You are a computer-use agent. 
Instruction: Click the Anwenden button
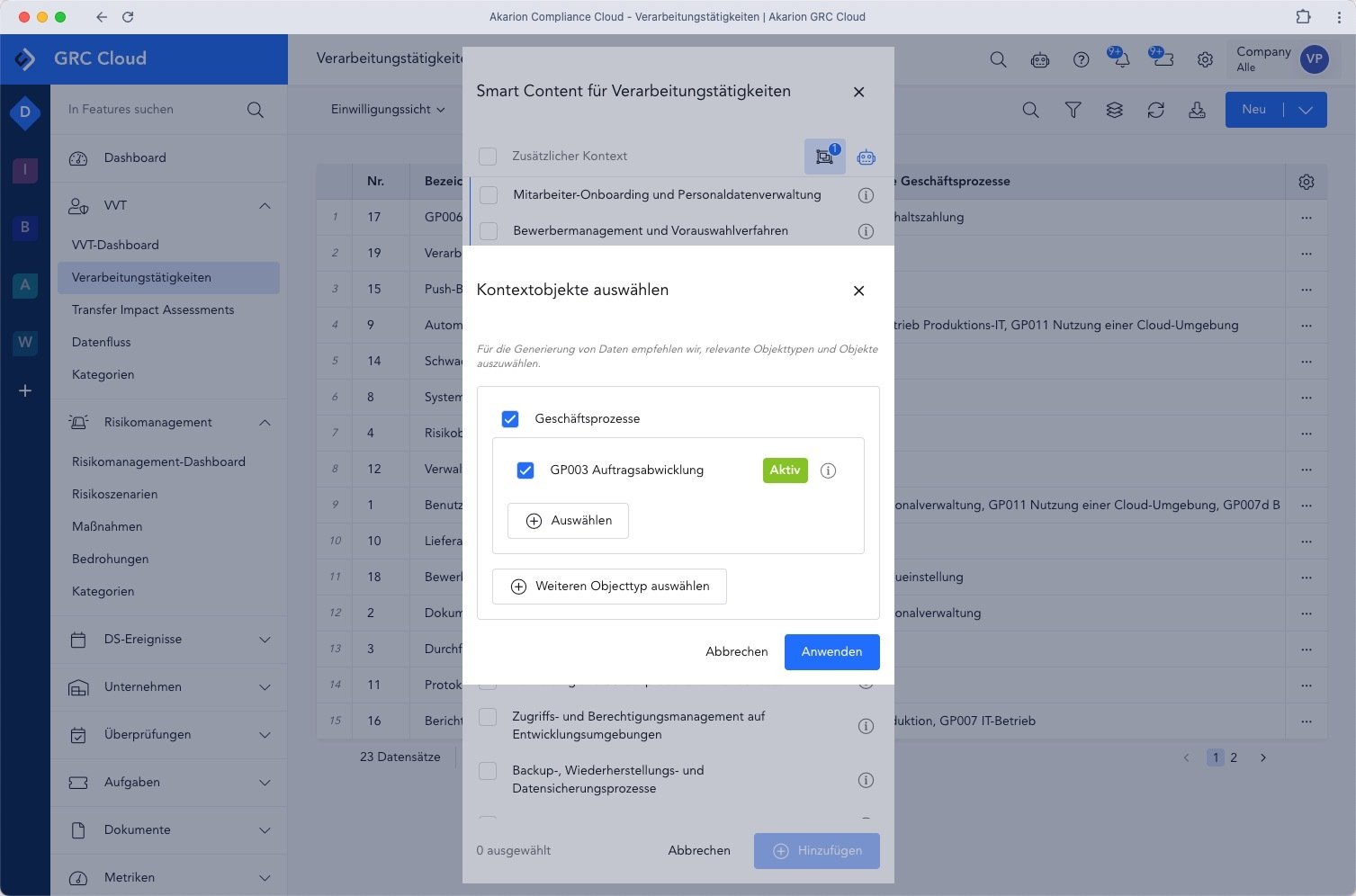[831, 652]
